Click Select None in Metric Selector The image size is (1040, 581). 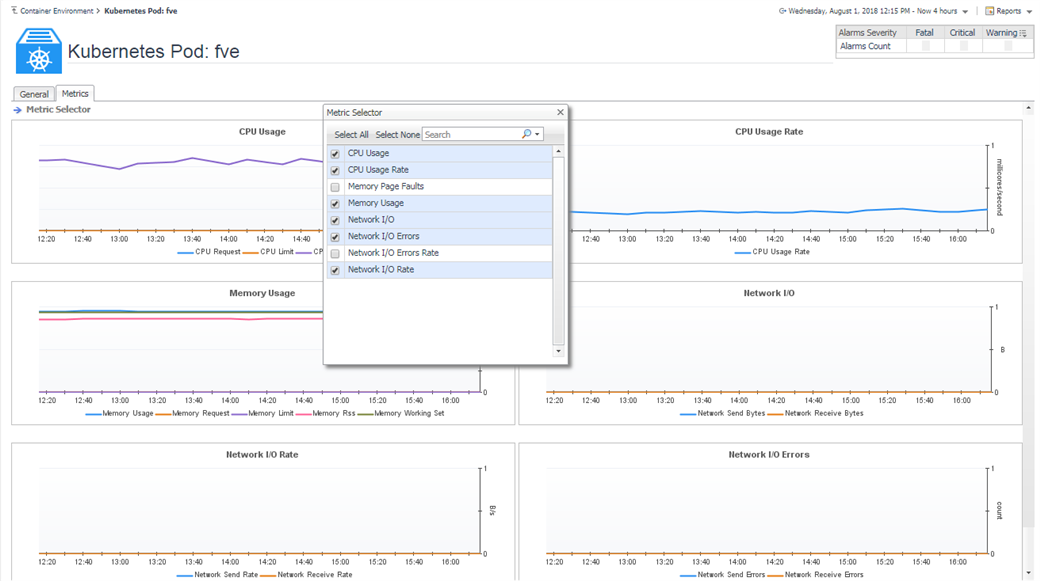tap(397, 135)
